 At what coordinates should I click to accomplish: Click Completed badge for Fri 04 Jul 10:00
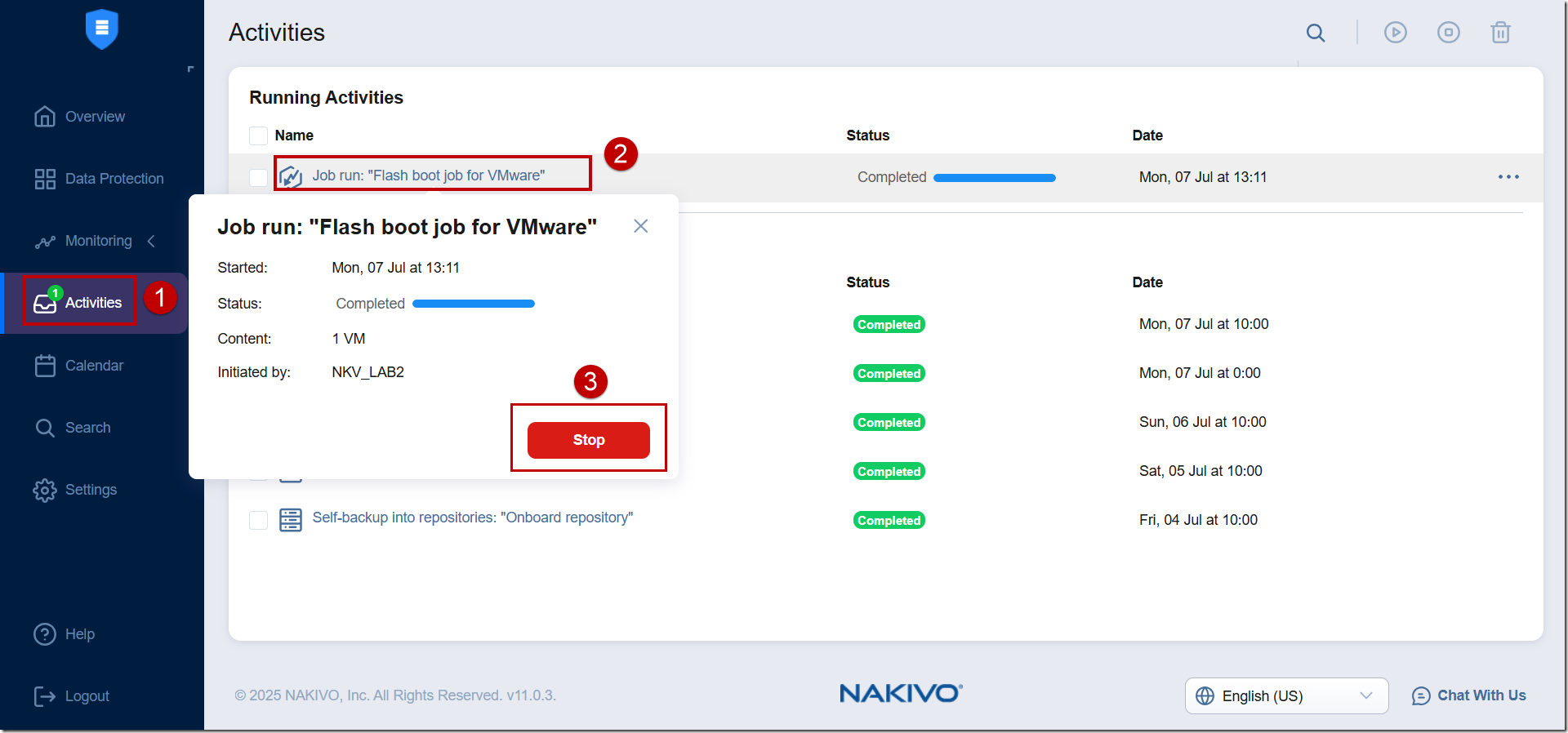889,520
